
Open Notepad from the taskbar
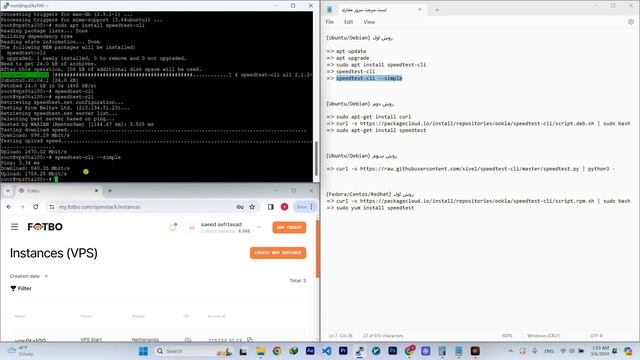click(x=459, y=351)
